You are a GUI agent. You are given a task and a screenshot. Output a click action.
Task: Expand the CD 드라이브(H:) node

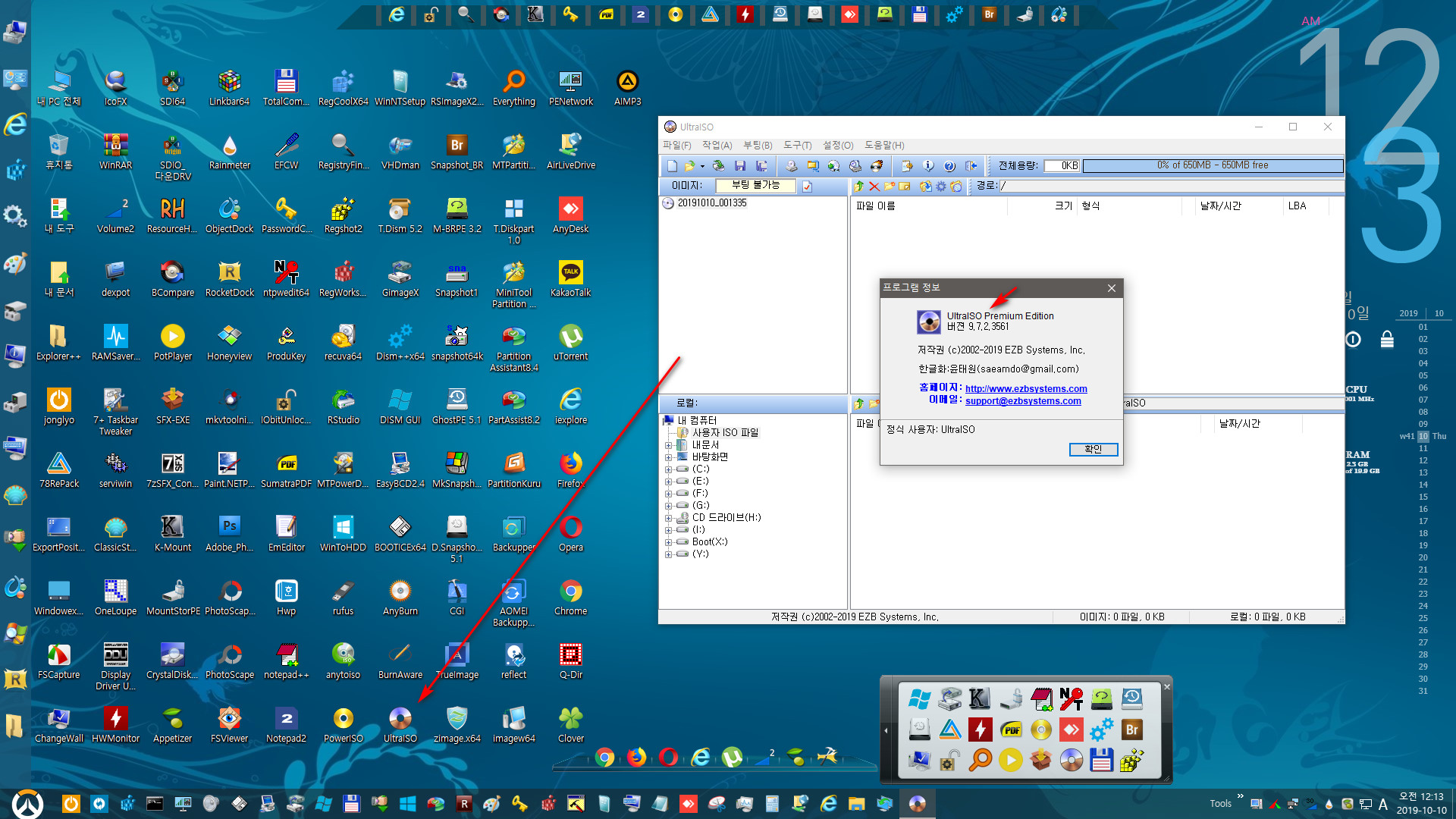(669, 518)
